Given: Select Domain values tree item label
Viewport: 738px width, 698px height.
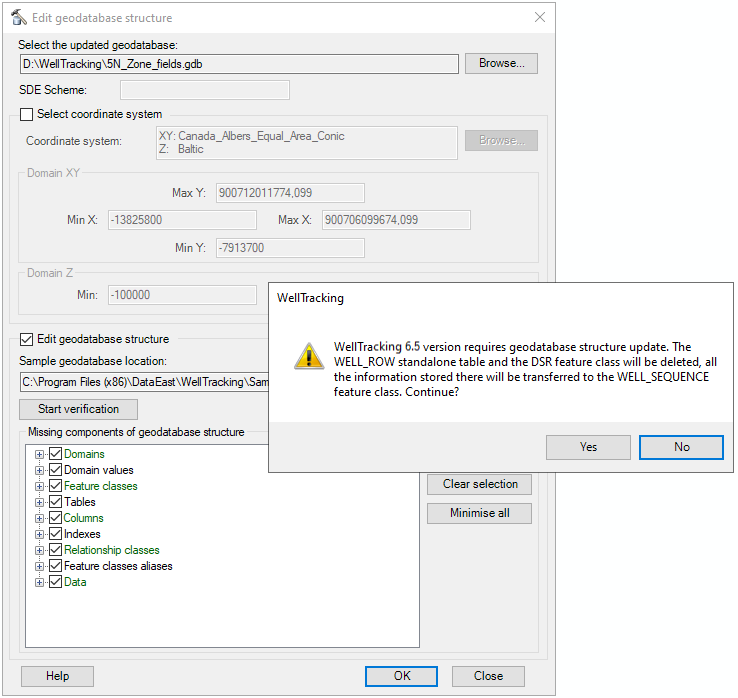Looking at the screenshot, I should click(99, 470).
